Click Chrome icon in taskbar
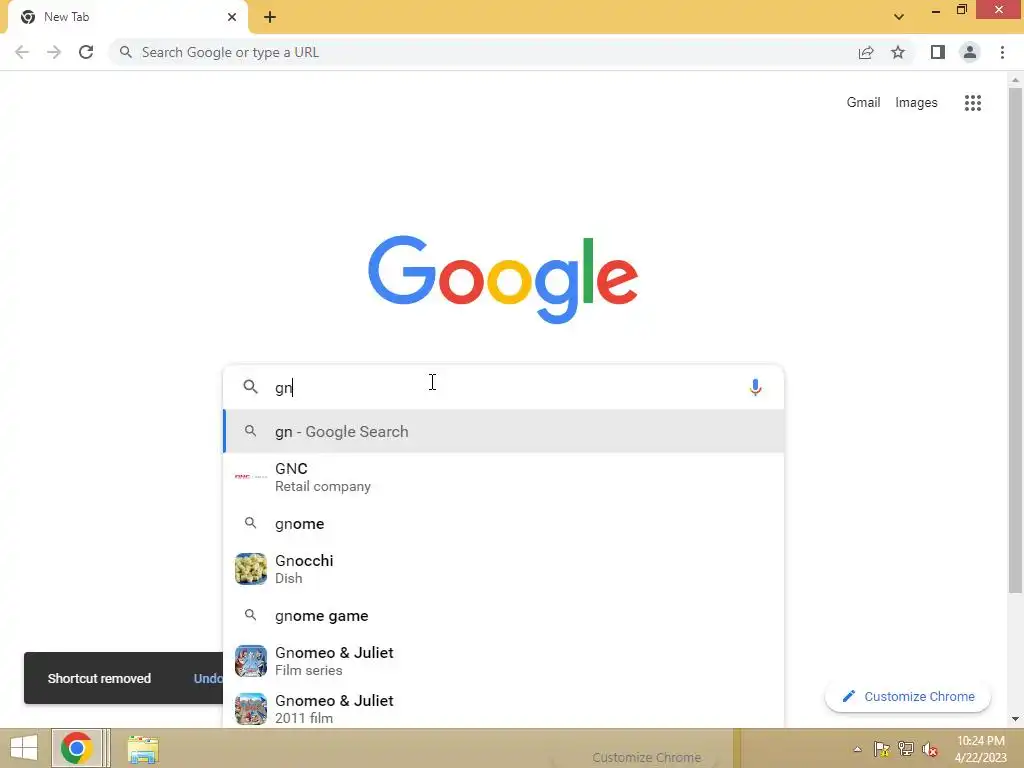This screenshot has height=768, width=1024. tap(77, 748)
